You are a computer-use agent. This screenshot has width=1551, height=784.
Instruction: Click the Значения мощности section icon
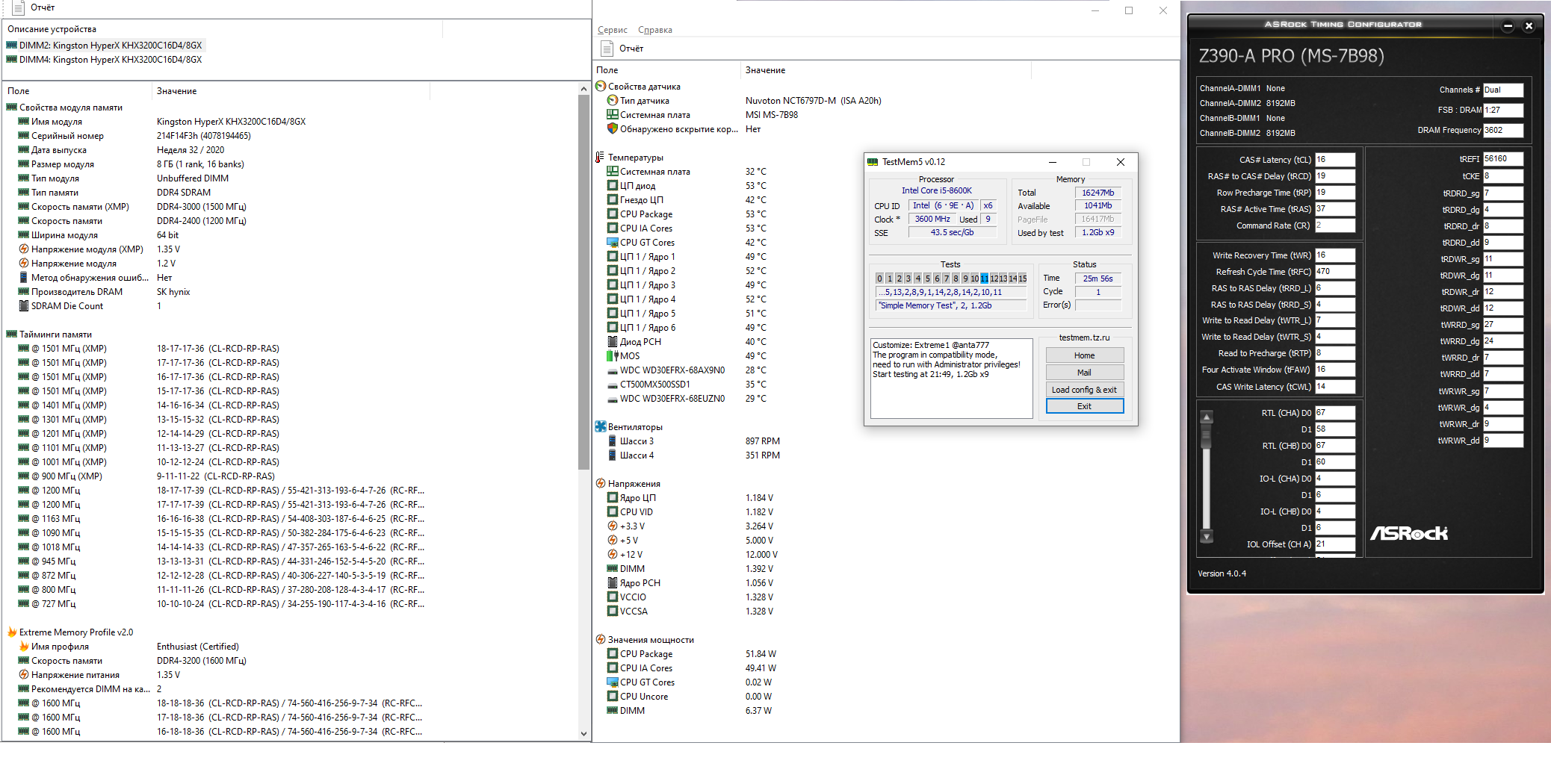(601, 640)
